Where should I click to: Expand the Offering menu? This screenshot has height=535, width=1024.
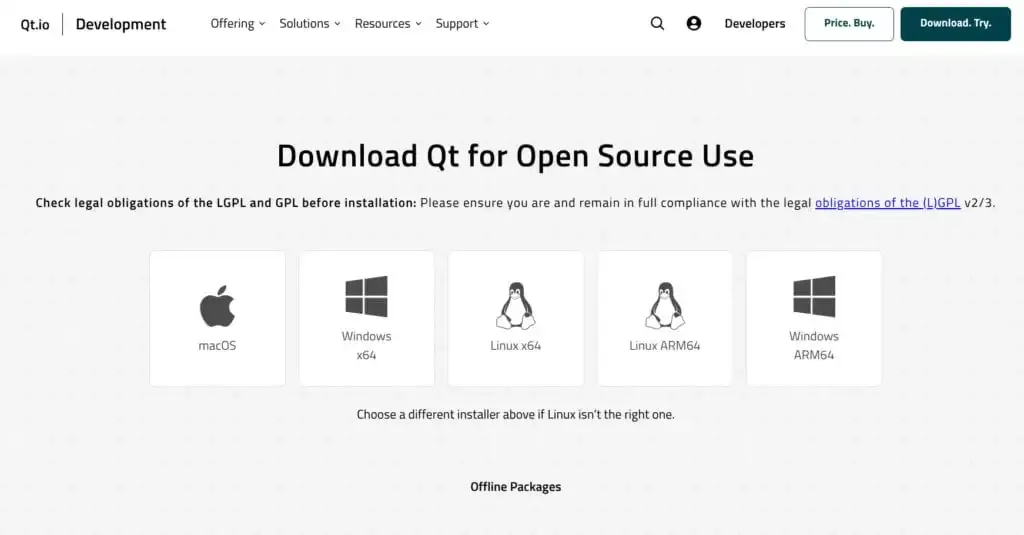pos(238,24)
